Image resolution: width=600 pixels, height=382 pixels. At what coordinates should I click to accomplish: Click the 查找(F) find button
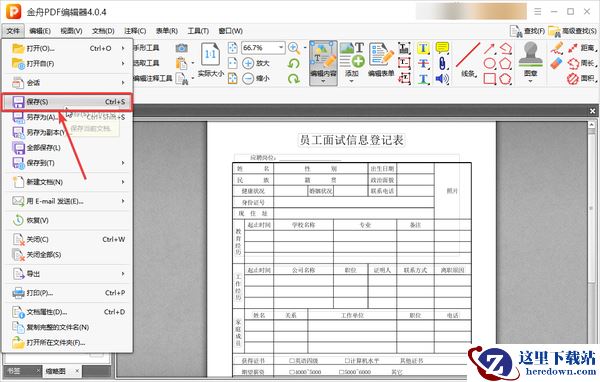click(527, 31)
